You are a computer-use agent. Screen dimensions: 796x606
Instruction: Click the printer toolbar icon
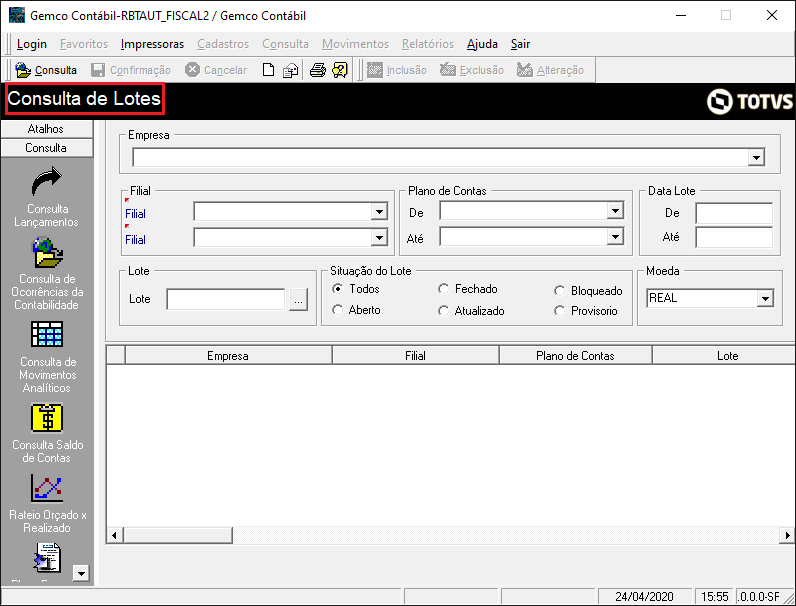(x=318, y=70)
